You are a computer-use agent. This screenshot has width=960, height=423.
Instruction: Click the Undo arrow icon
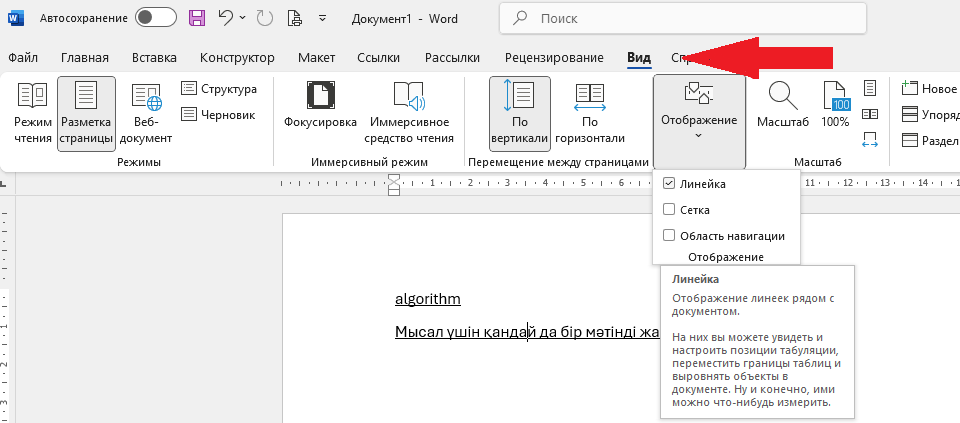(225, 18)
